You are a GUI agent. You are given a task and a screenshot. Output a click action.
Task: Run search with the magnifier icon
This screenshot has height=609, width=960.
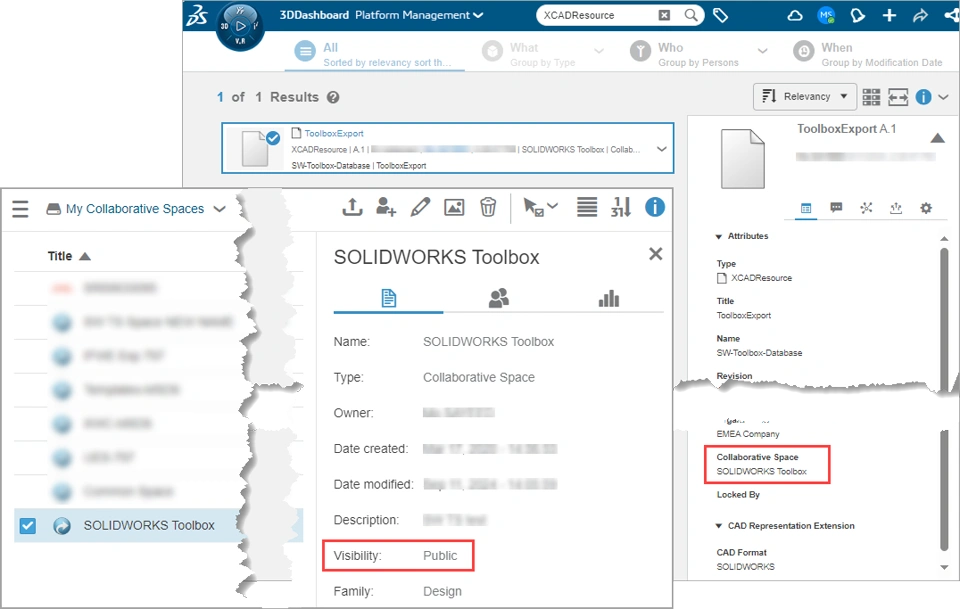691,15
